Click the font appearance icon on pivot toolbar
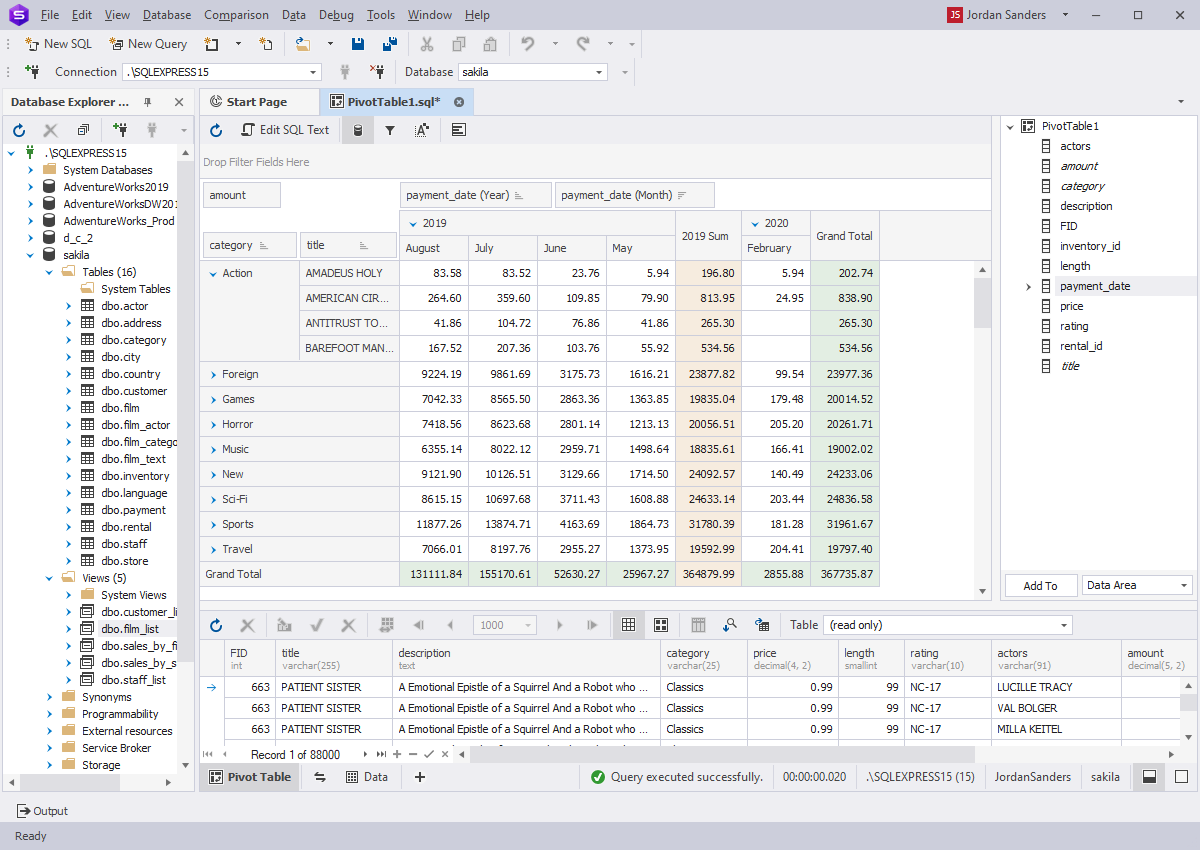The image size is (1200, 850). point(423,130)
